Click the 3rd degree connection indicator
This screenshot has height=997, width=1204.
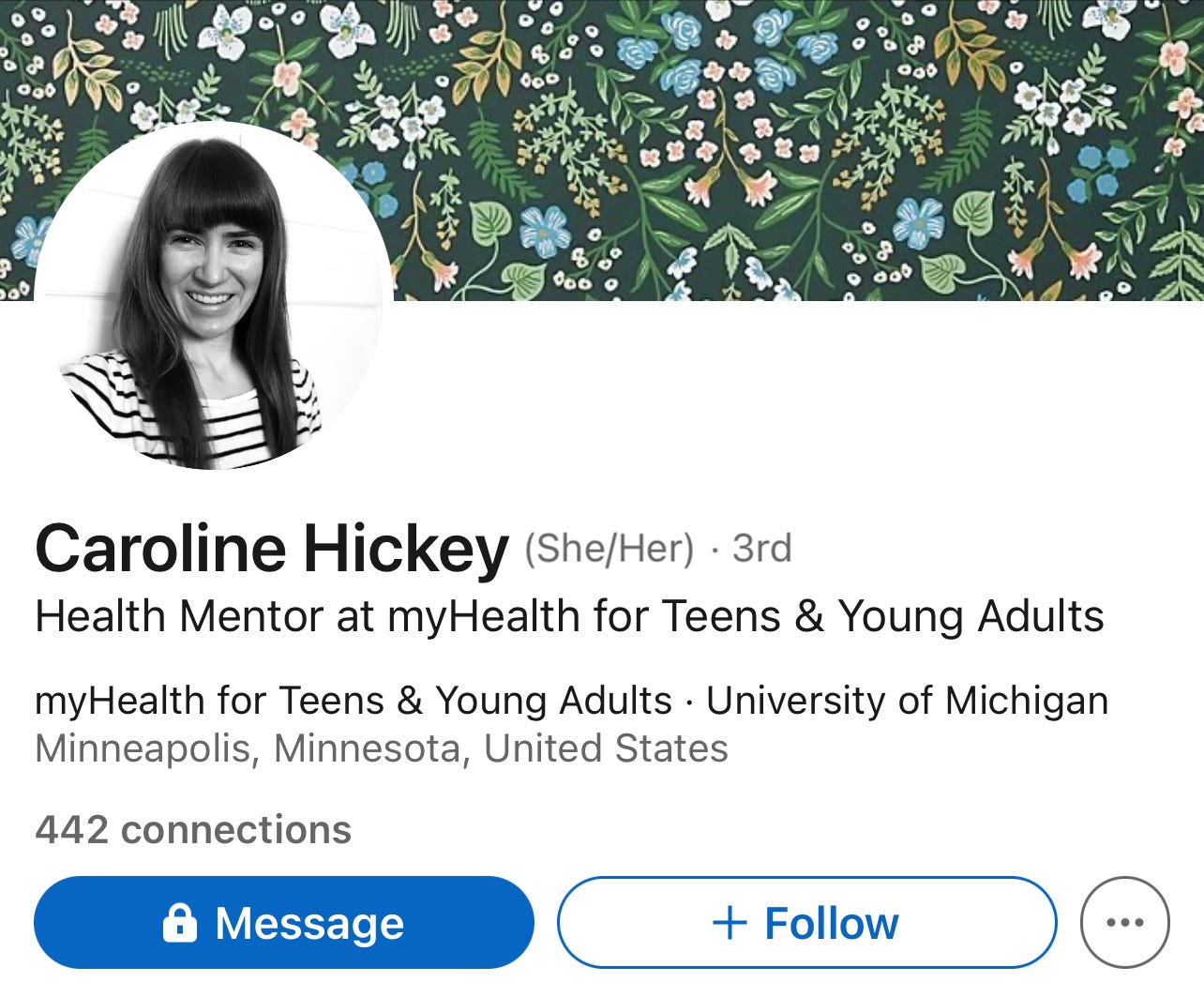click(758, 549)
